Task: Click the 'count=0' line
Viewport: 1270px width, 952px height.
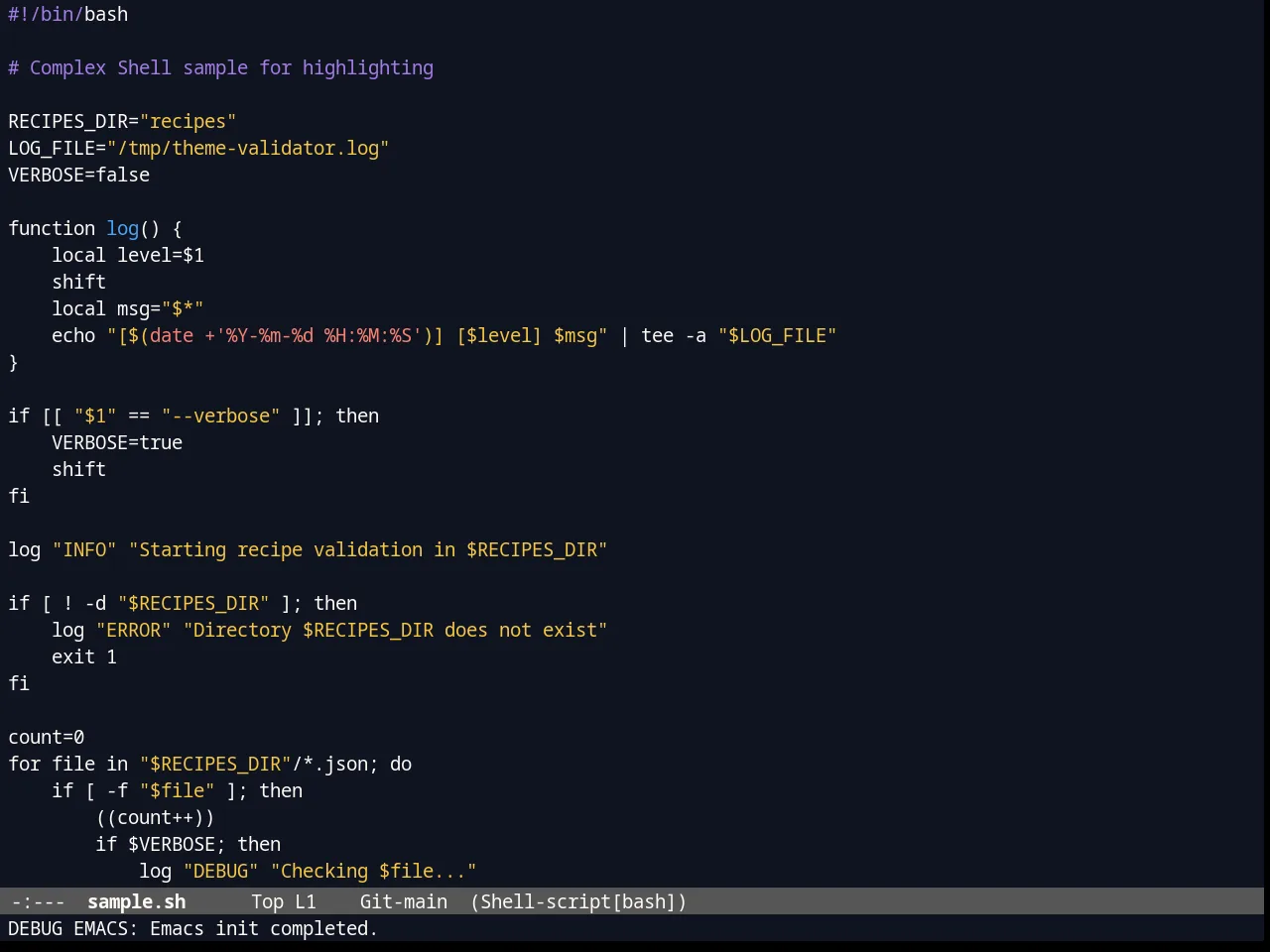Action: [x=47, y=737]
